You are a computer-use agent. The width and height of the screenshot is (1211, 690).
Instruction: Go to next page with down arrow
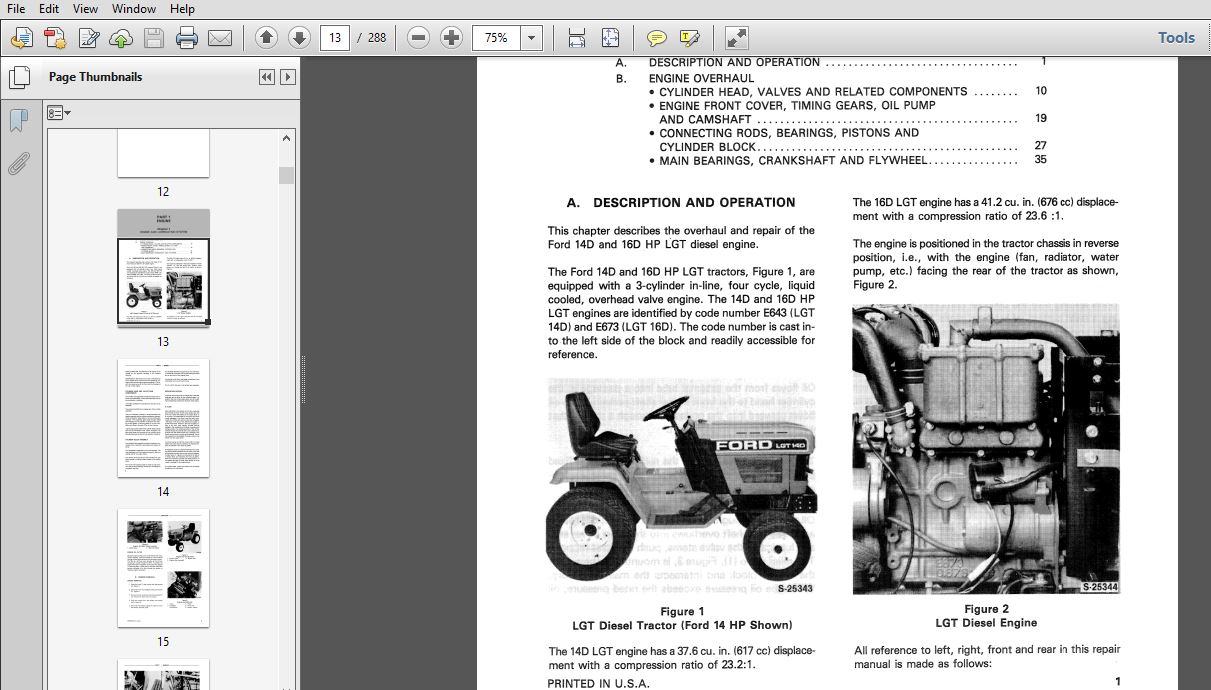[299, 38]
